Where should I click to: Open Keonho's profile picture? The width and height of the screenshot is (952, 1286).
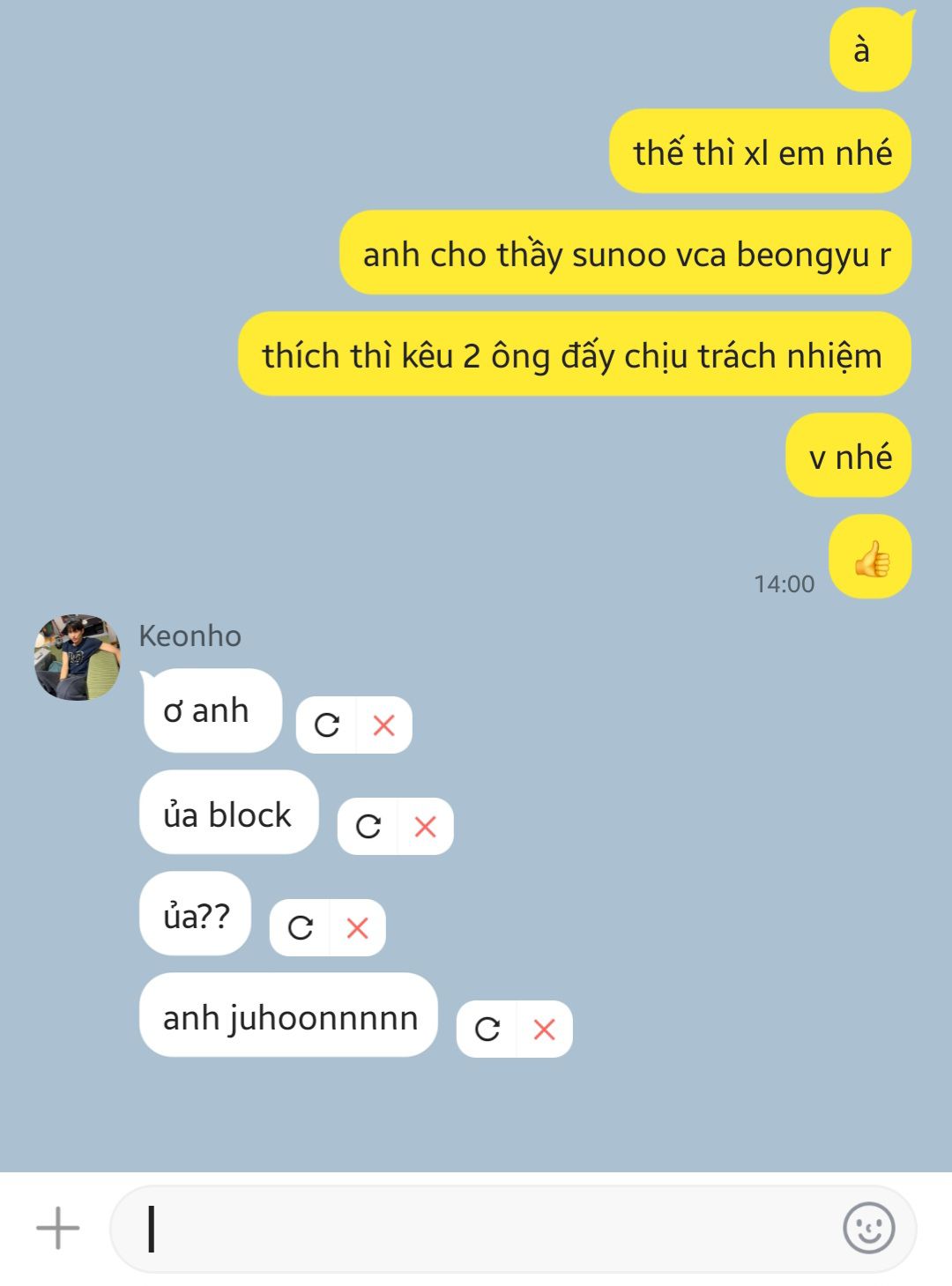point(78,658)
